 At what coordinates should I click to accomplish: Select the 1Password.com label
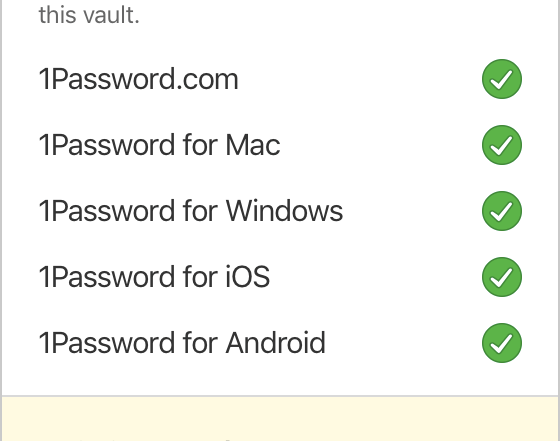[138, 79]
